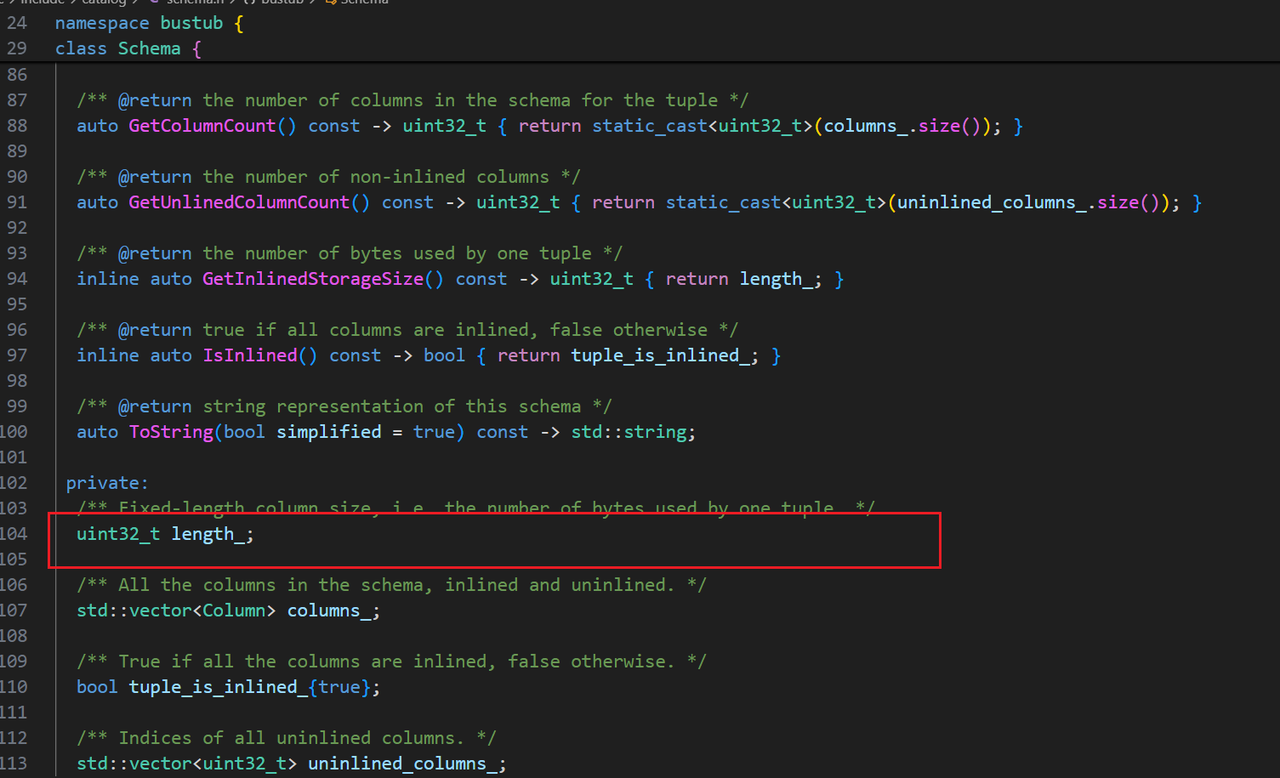
Task: Click 'std::vector<uint32_t>' type on line 113
Action: [187, 763]
